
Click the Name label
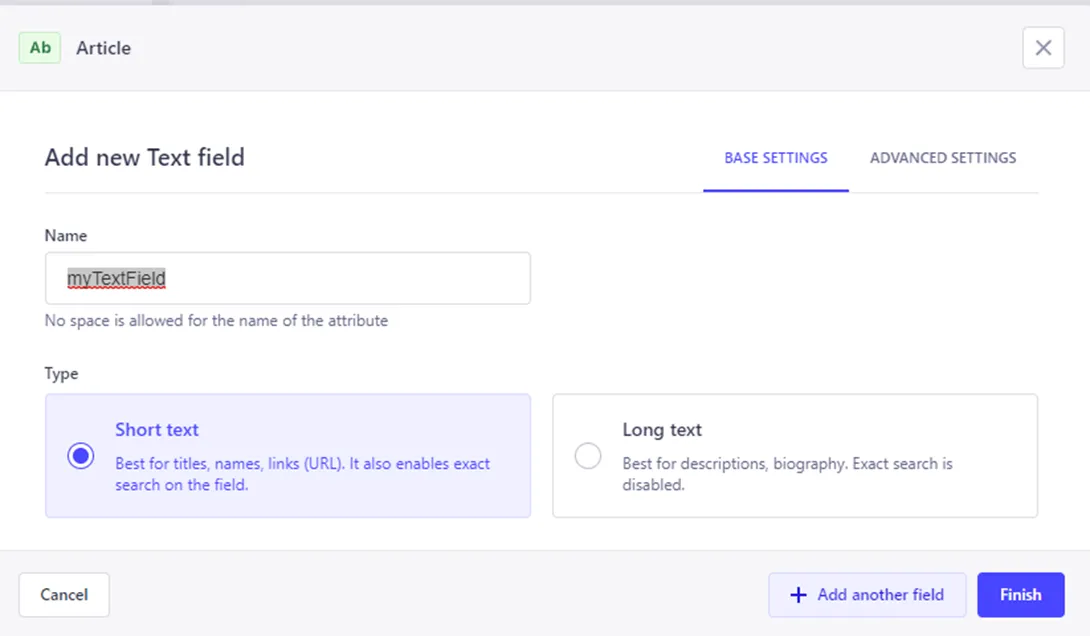(66, 236)
